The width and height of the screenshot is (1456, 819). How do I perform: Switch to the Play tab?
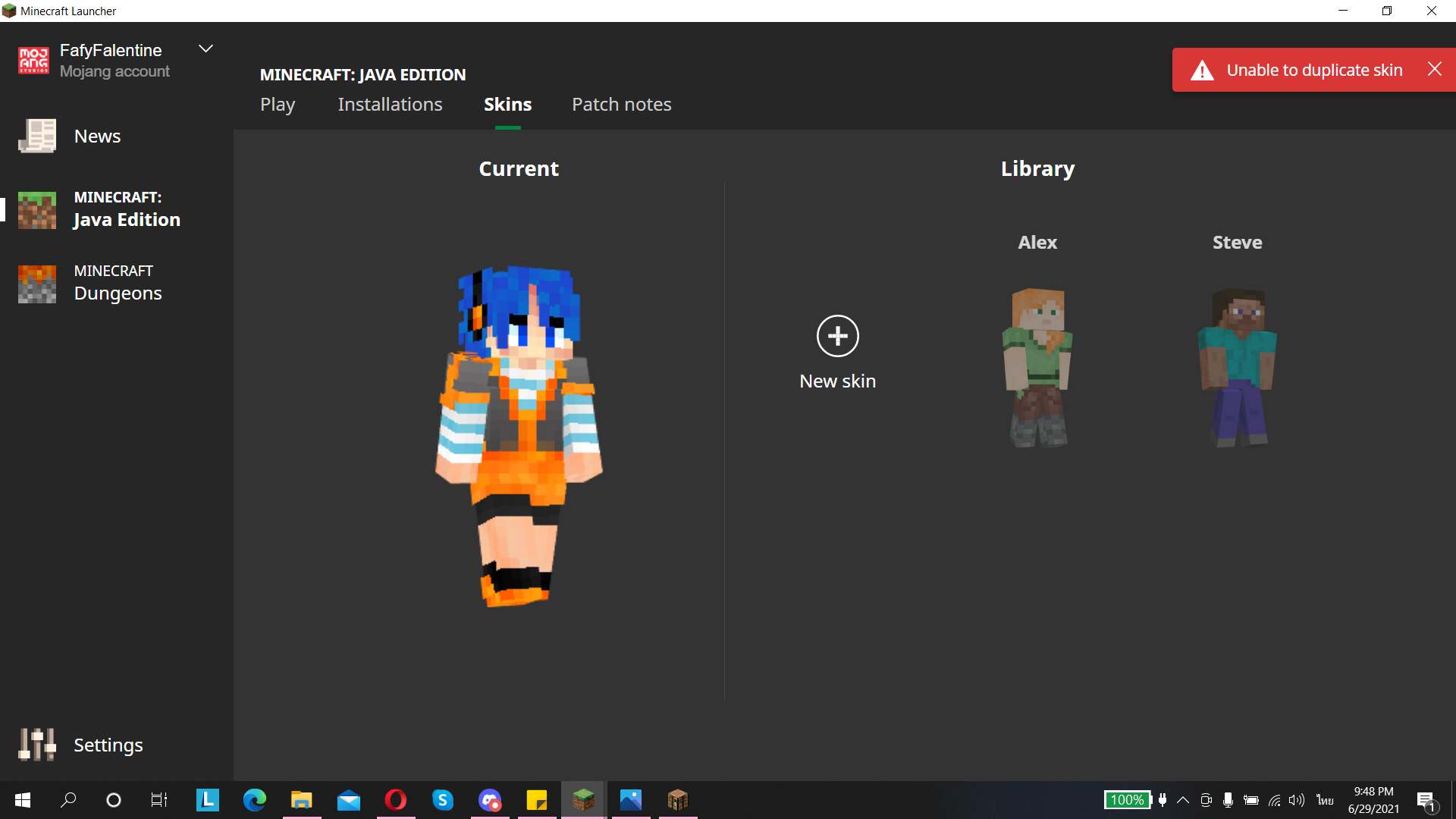pyautogui.click(x=278, y=105)
